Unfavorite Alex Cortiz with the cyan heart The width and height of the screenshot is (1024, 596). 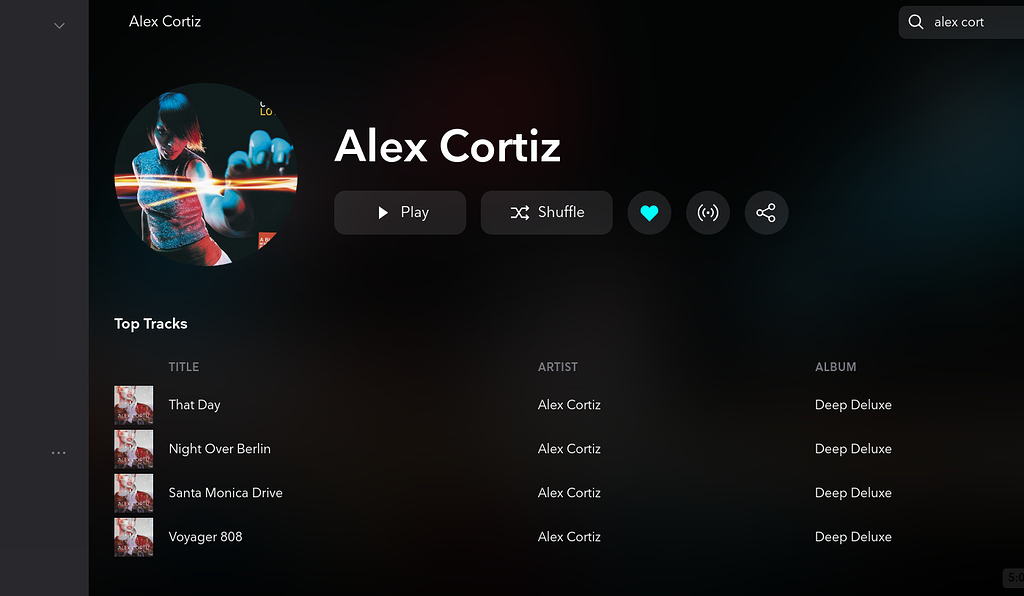click(649, 213)
